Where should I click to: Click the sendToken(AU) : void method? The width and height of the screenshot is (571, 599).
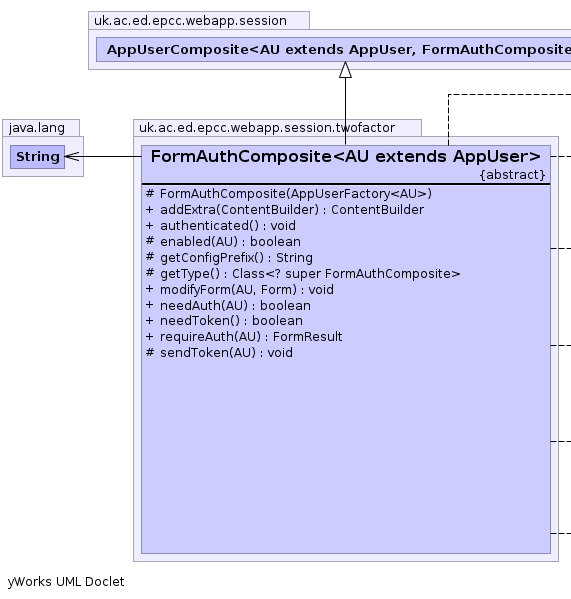[x=219, y=353]
